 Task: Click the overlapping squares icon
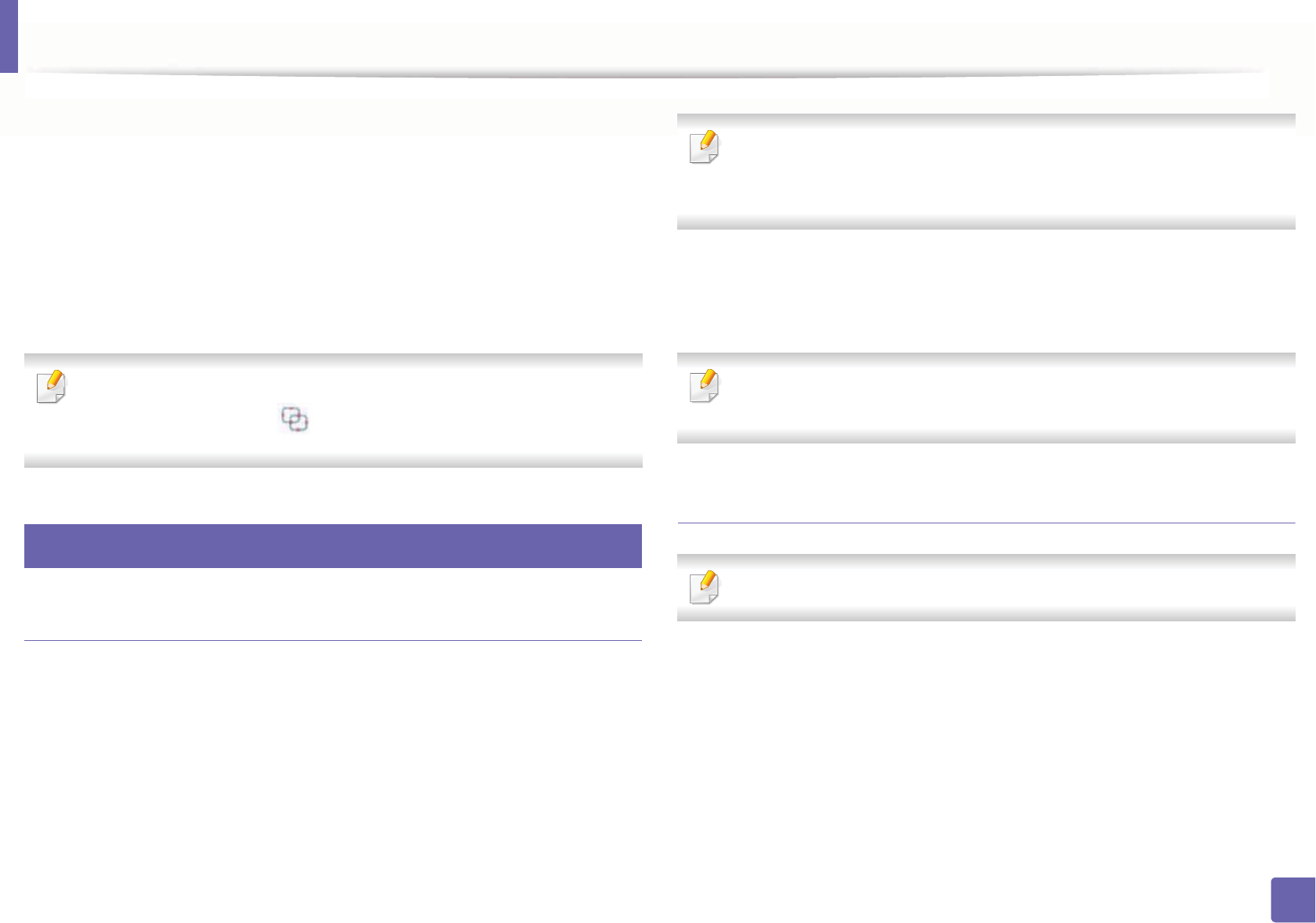tap(295, 419)
